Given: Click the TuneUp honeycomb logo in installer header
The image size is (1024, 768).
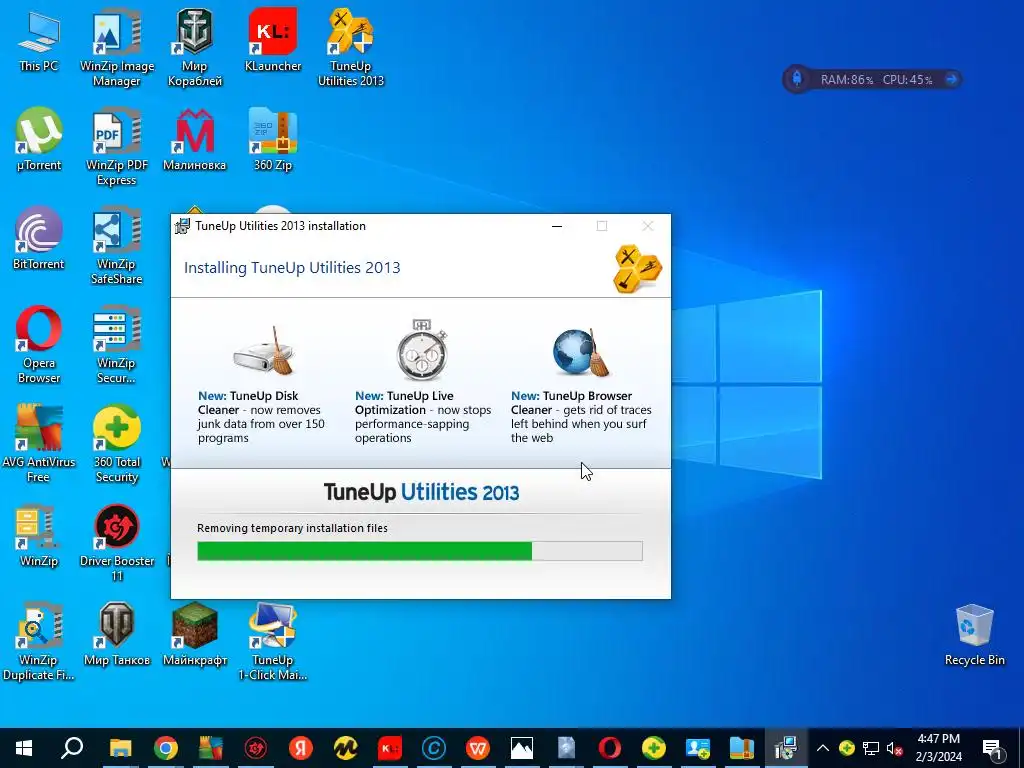Looking at the screenshot, I should 637,268.
